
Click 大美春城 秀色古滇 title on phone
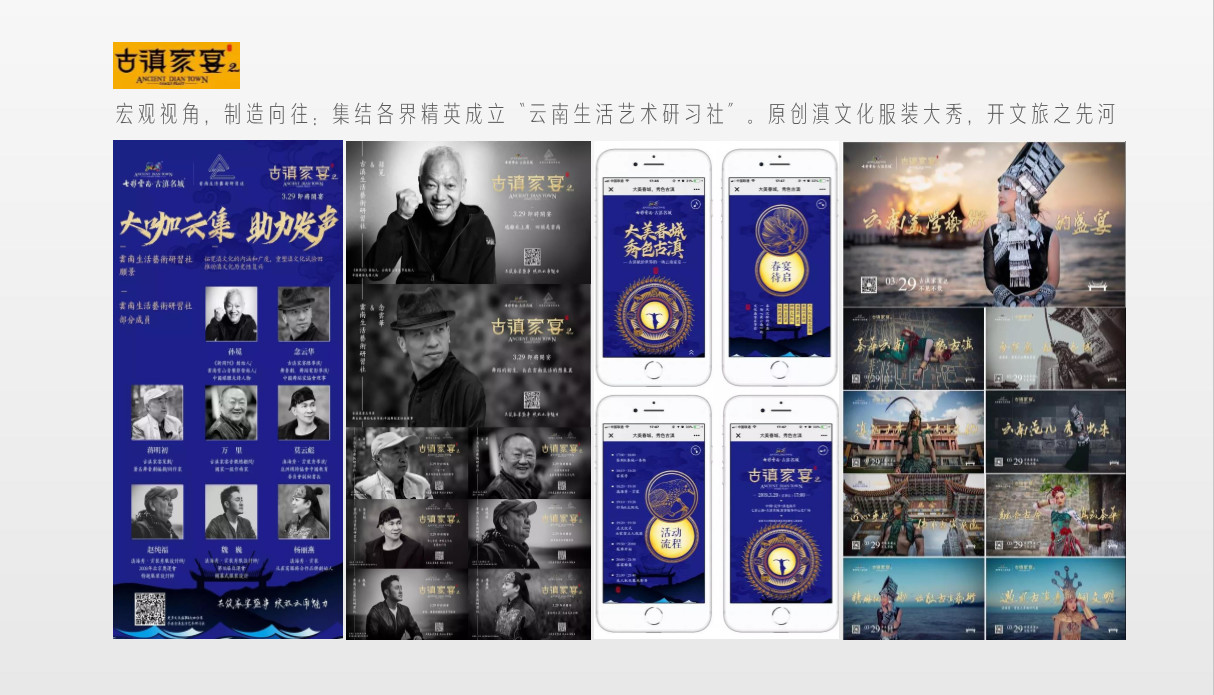654,239
